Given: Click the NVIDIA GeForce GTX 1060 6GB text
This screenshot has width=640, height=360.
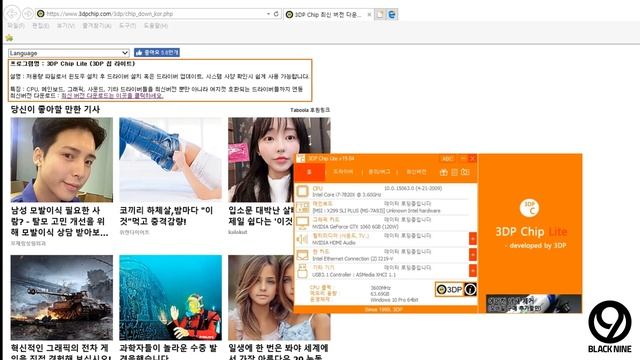Looking at the screenshot, I should tap(355, 227).
